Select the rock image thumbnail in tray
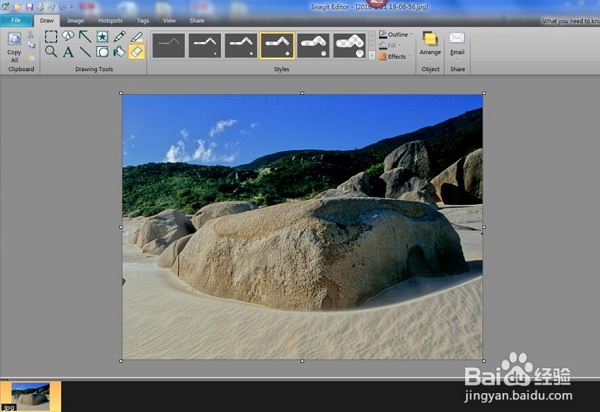Screen dimensions: 600x412 click(x=31, y=395)
